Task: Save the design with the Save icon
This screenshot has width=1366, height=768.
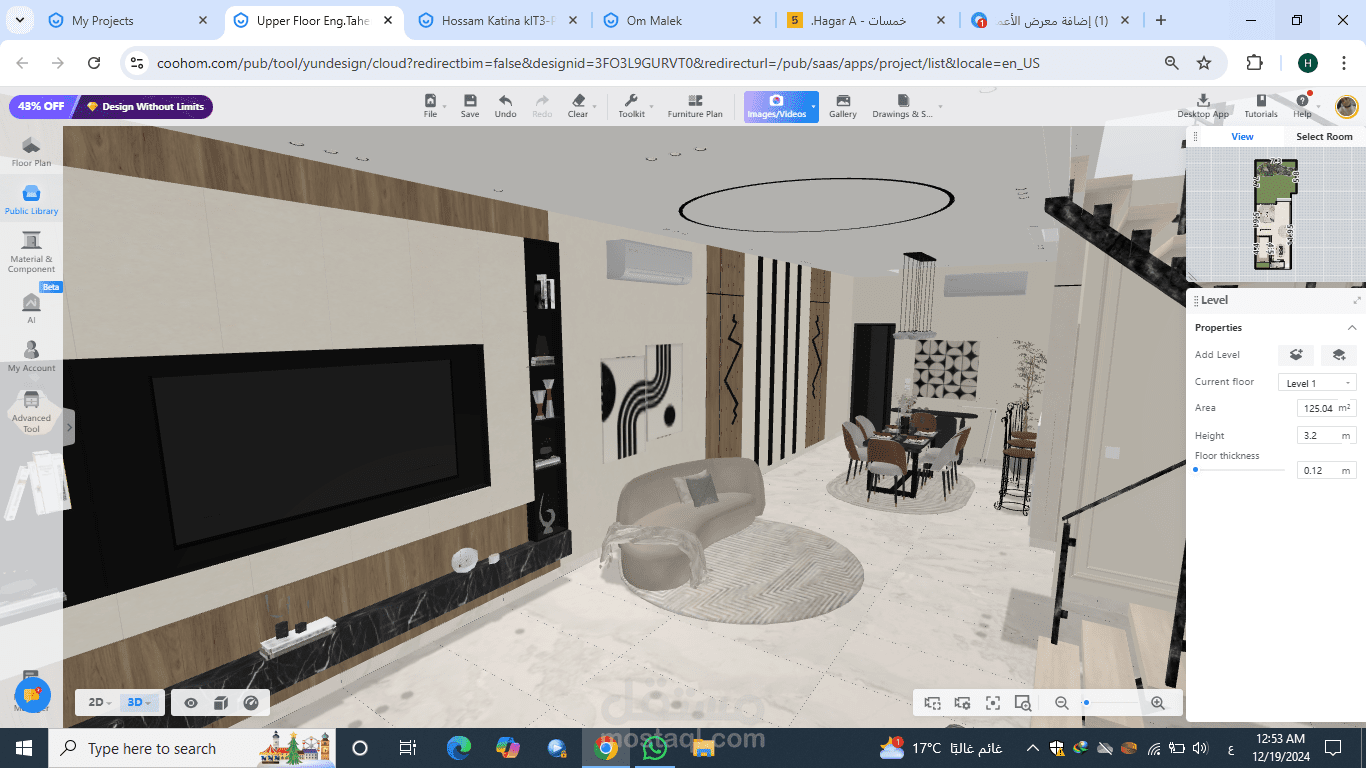Action: [470, 106]
